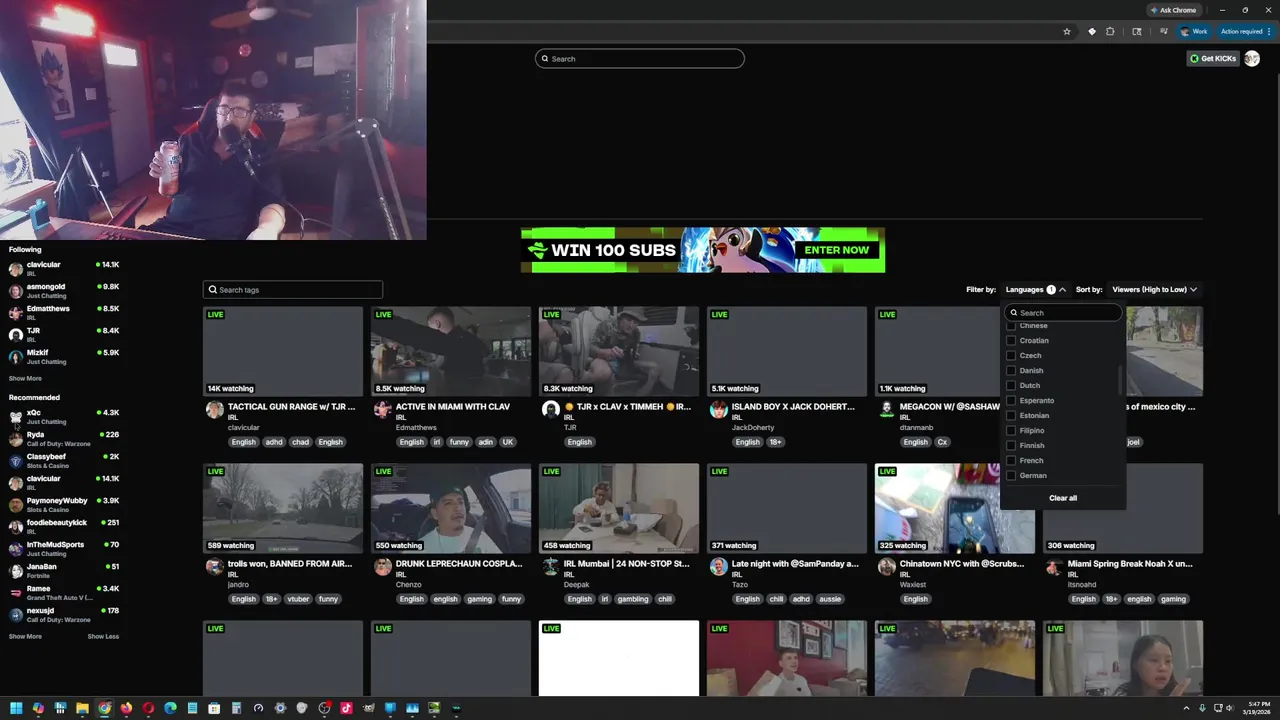The height and width of the screenshot is (720, 1280).
Task: Check the Filipino language checkbox
Action: click(x=1011, y=430)
